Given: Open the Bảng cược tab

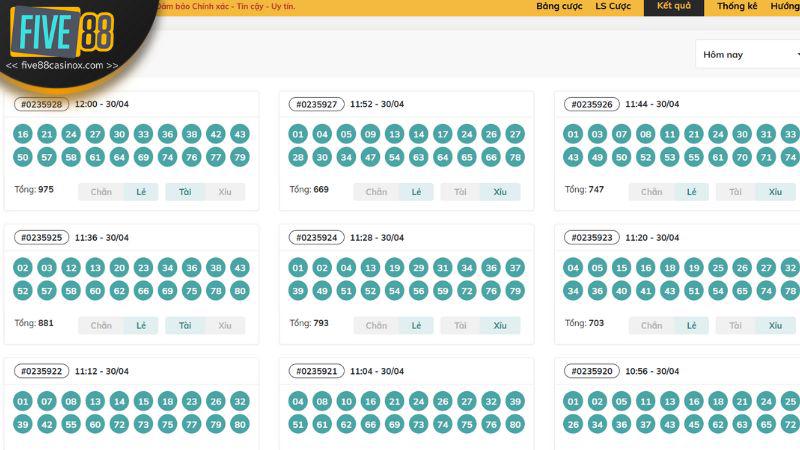Looking at the screenshot, I should click(559, 7).
